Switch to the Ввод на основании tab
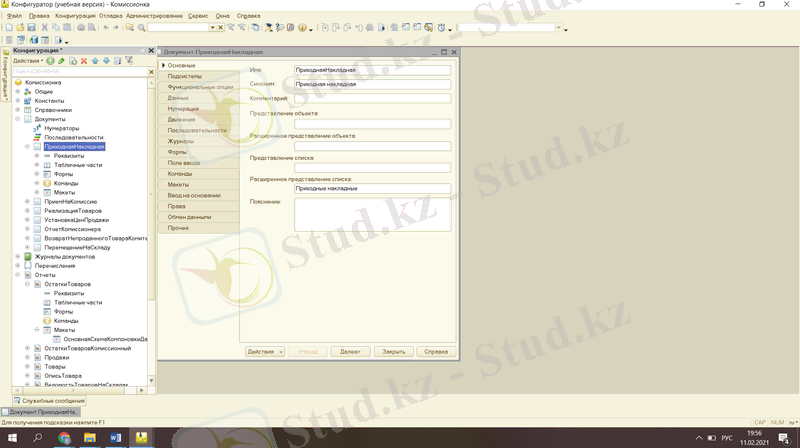Image resolution: width=800 pixels, height=448 pixels. click(x=198, y=195)
